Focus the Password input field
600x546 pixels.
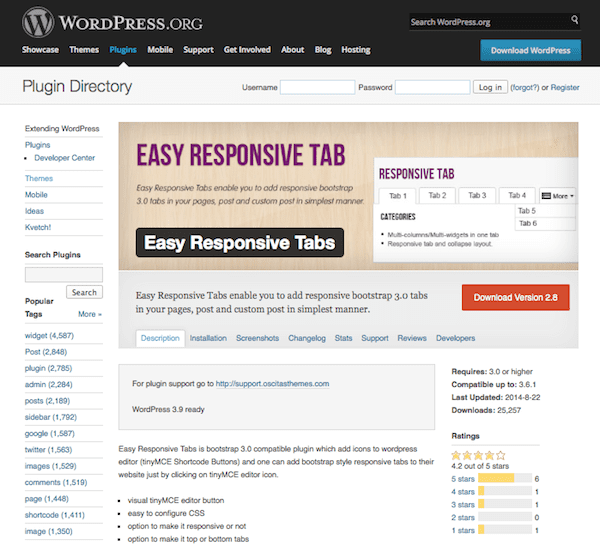pos(432,88)
